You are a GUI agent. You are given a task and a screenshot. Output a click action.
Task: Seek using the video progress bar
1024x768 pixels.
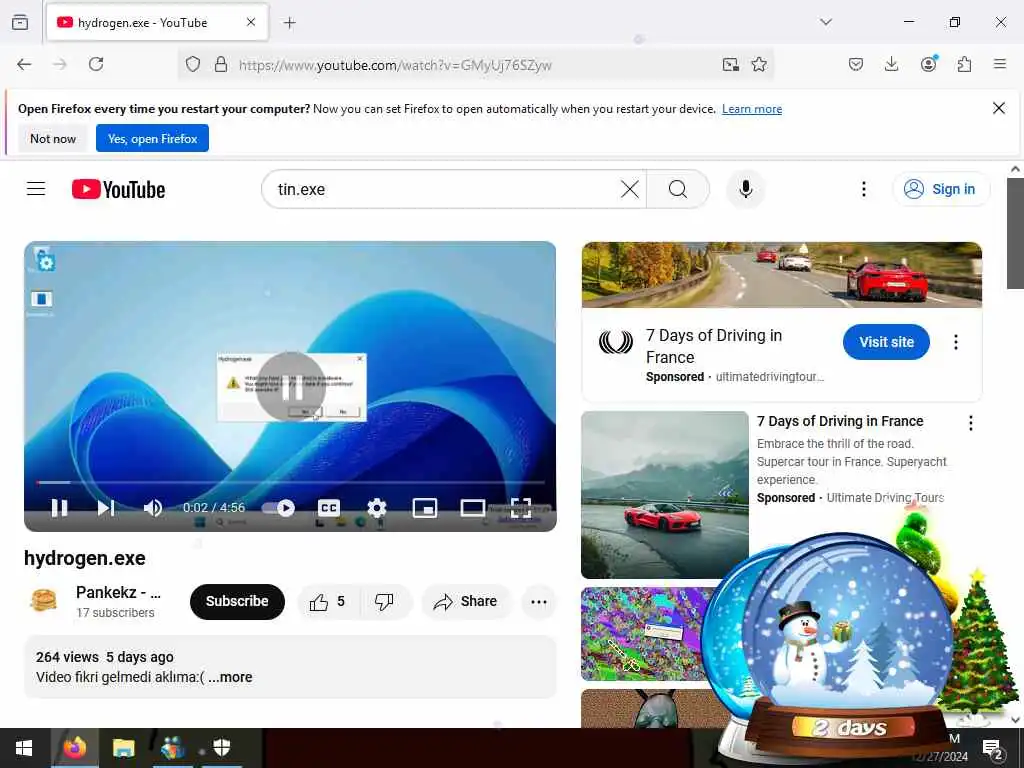click(290, 483)
